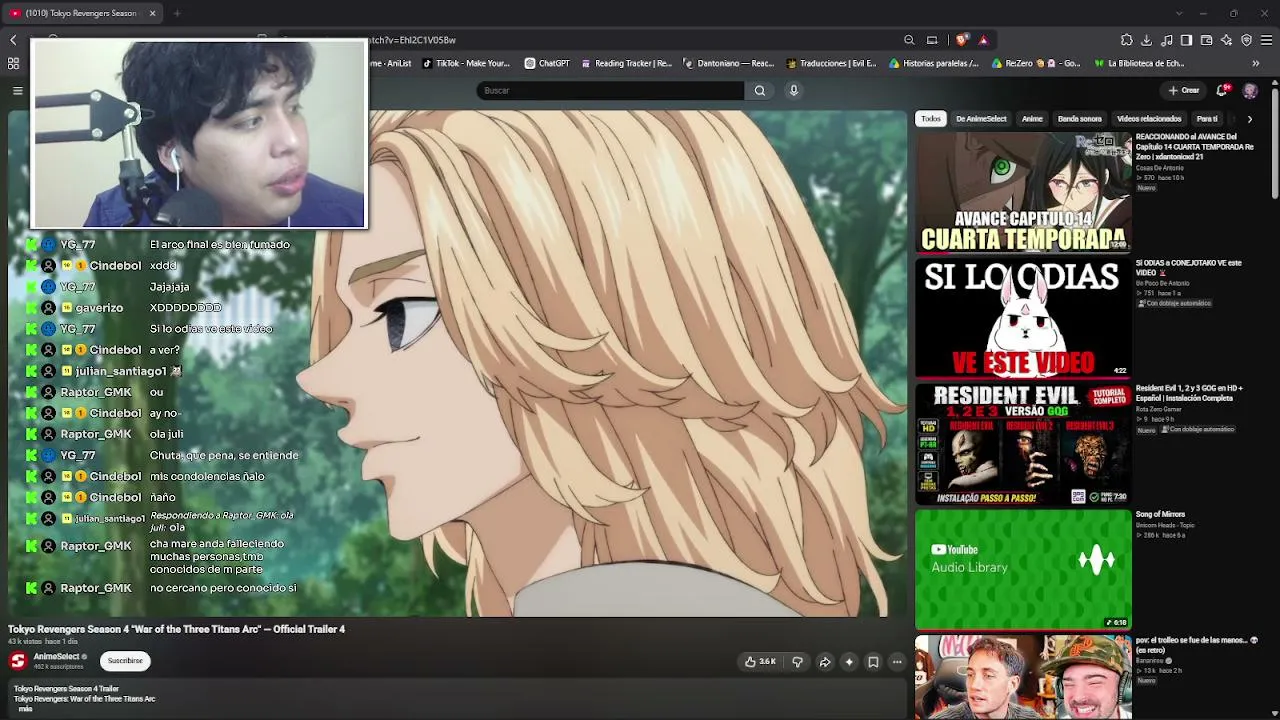Open the green Audio Library thumbnail
The width and height of the screenshot is (1280, 720).
click(1023, 570)
